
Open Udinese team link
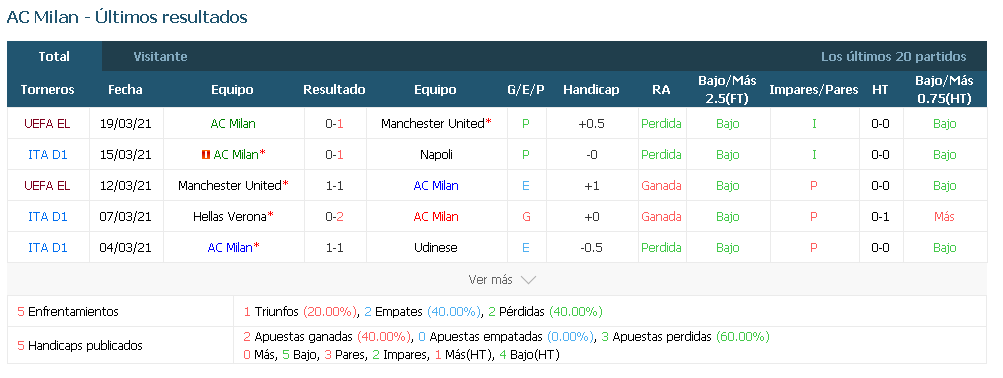pyautogui.click(x=436, y=248)
